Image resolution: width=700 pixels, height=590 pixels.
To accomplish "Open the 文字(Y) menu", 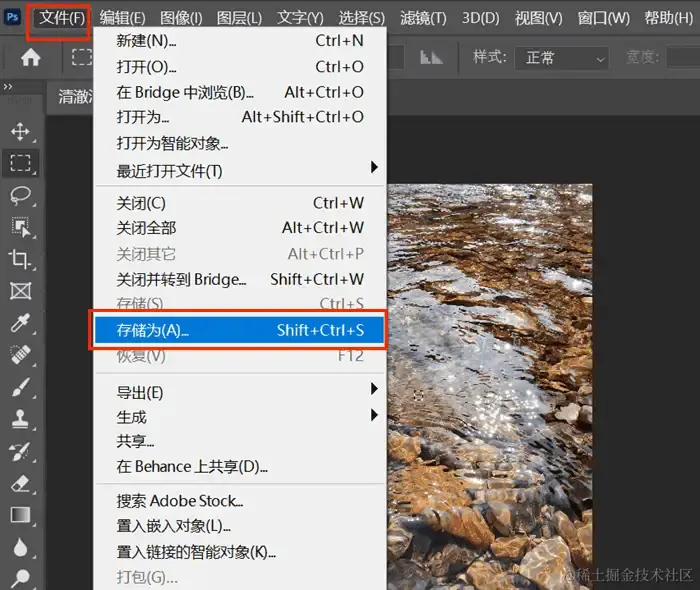I will point(300,18).
